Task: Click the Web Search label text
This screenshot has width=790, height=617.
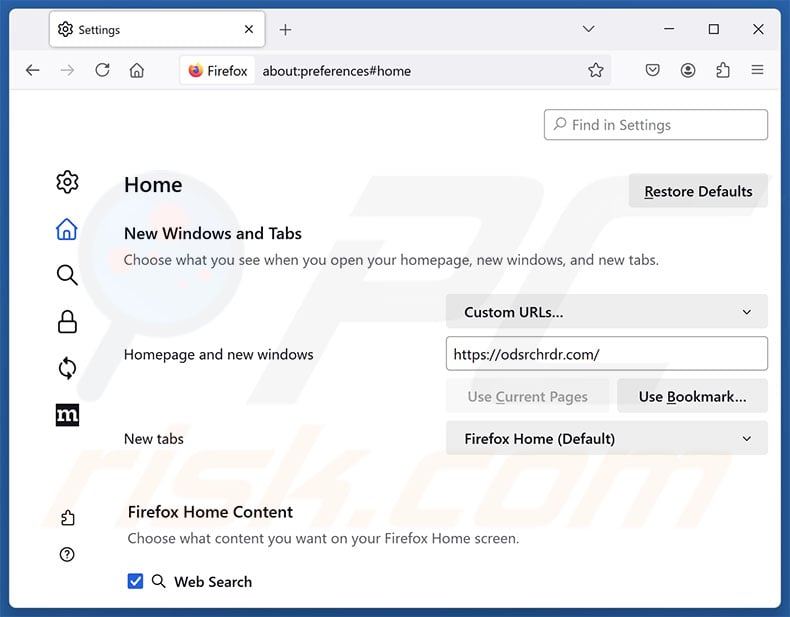Action: [213, 582]
